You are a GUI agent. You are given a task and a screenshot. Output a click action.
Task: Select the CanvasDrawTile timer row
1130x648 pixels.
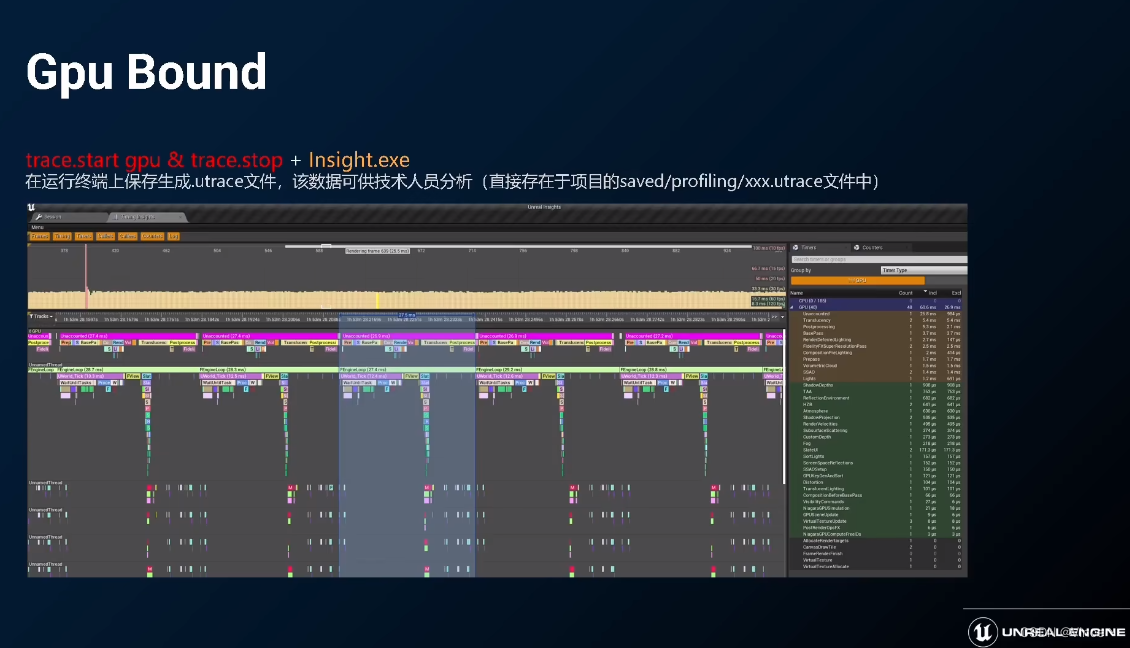[878, 547]
